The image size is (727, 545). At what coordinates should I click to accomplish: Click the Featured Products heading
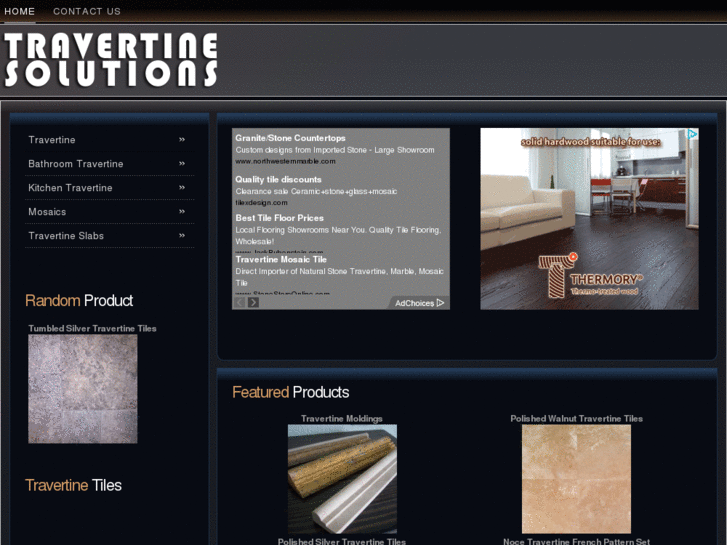pyautogui.click(x=291, y=392)
